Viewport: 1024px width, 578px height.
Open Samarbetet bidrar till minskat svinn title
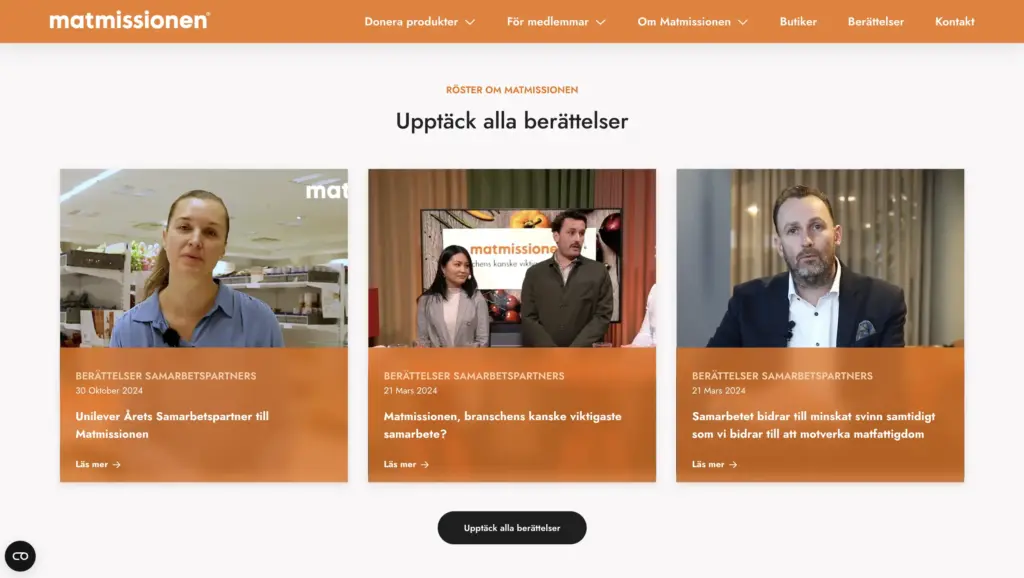point(813,425)
